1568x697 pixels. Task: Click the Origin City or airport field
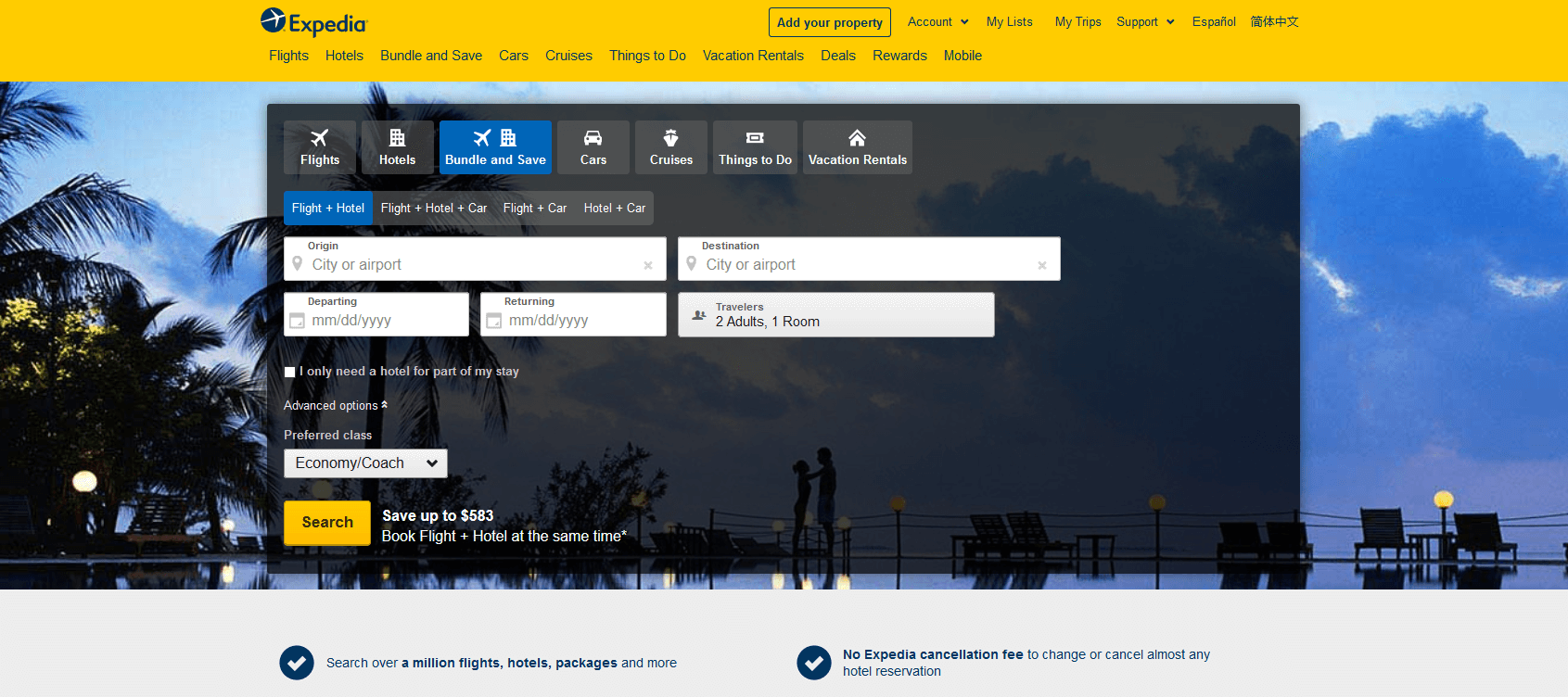475,259
